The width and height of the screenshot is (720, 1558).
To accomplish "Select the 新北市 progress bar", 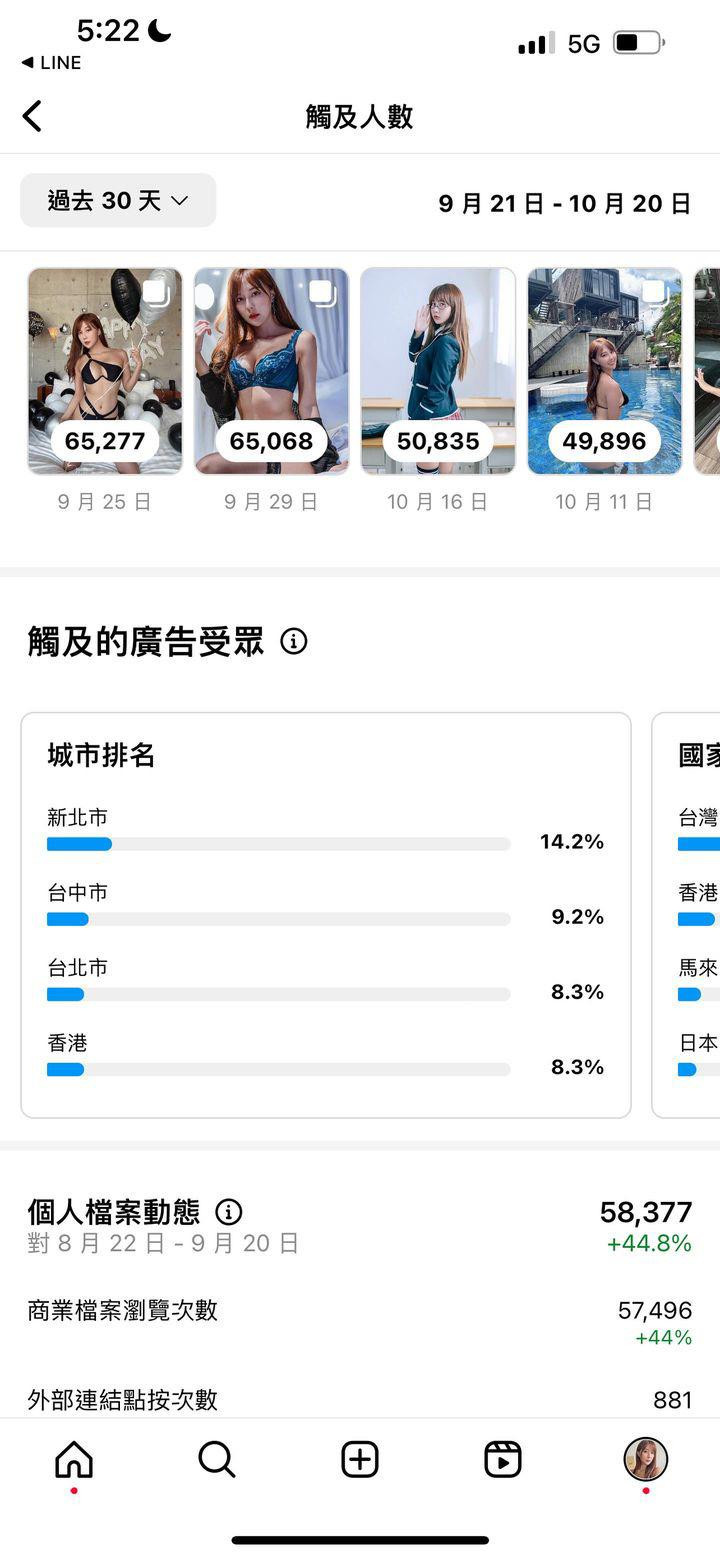I will pos(279,844).
